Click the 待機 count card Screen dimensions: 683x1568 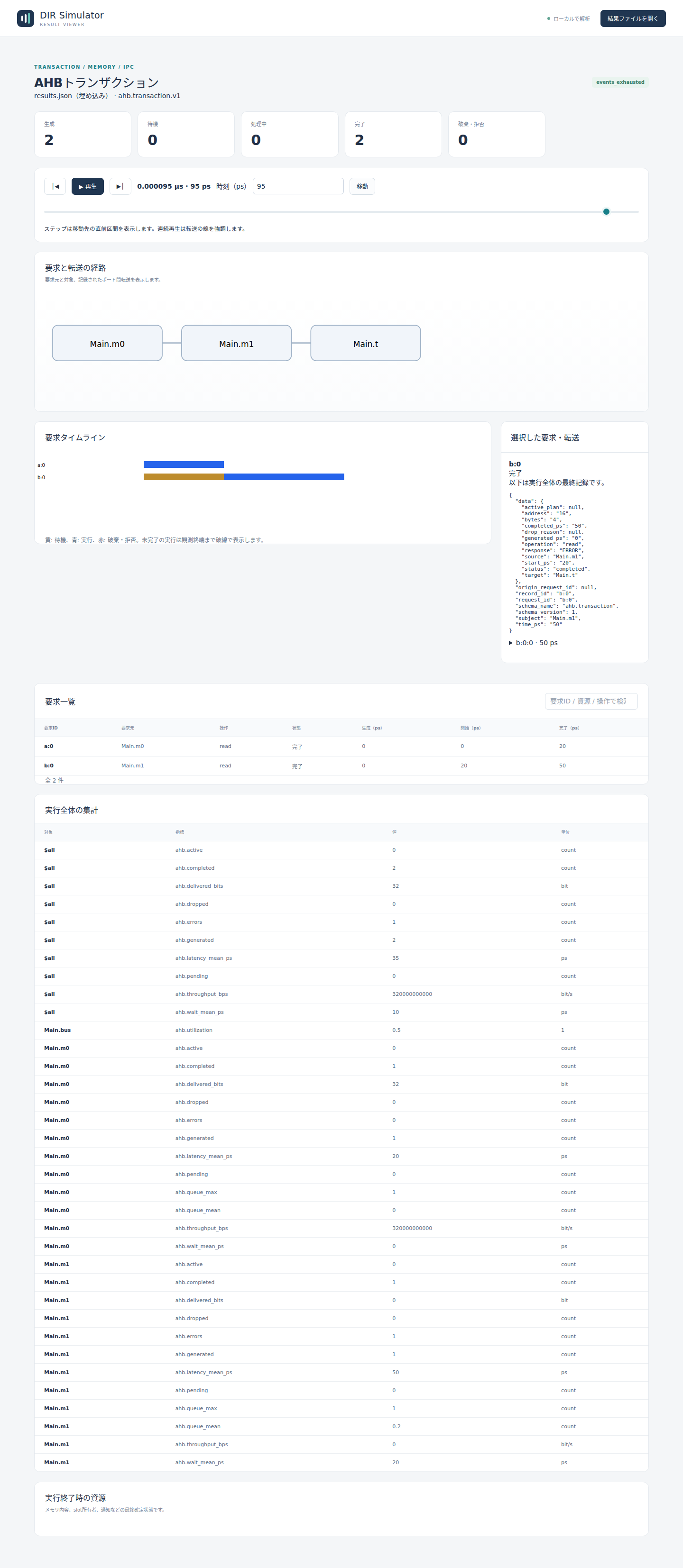point(186,135)
